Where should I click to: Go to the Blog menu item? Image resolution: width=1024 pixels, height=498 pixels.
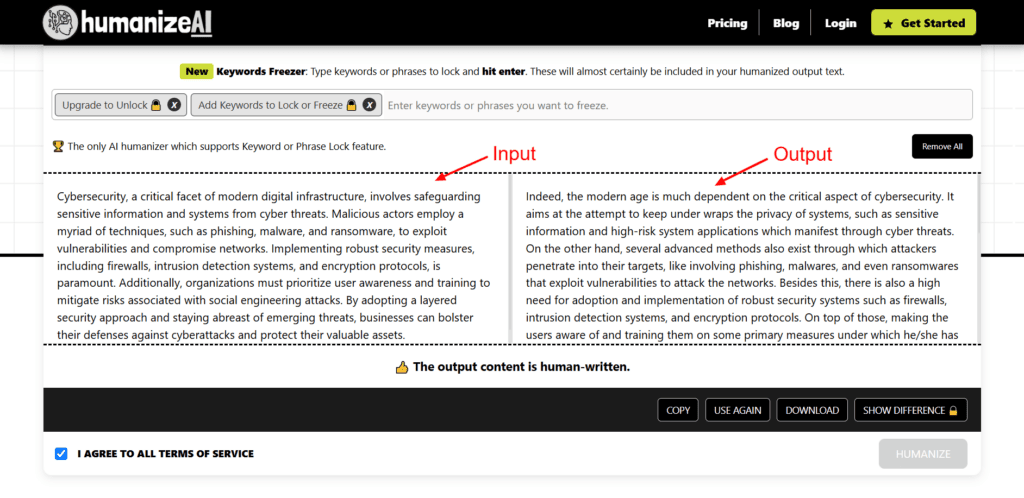786,23
